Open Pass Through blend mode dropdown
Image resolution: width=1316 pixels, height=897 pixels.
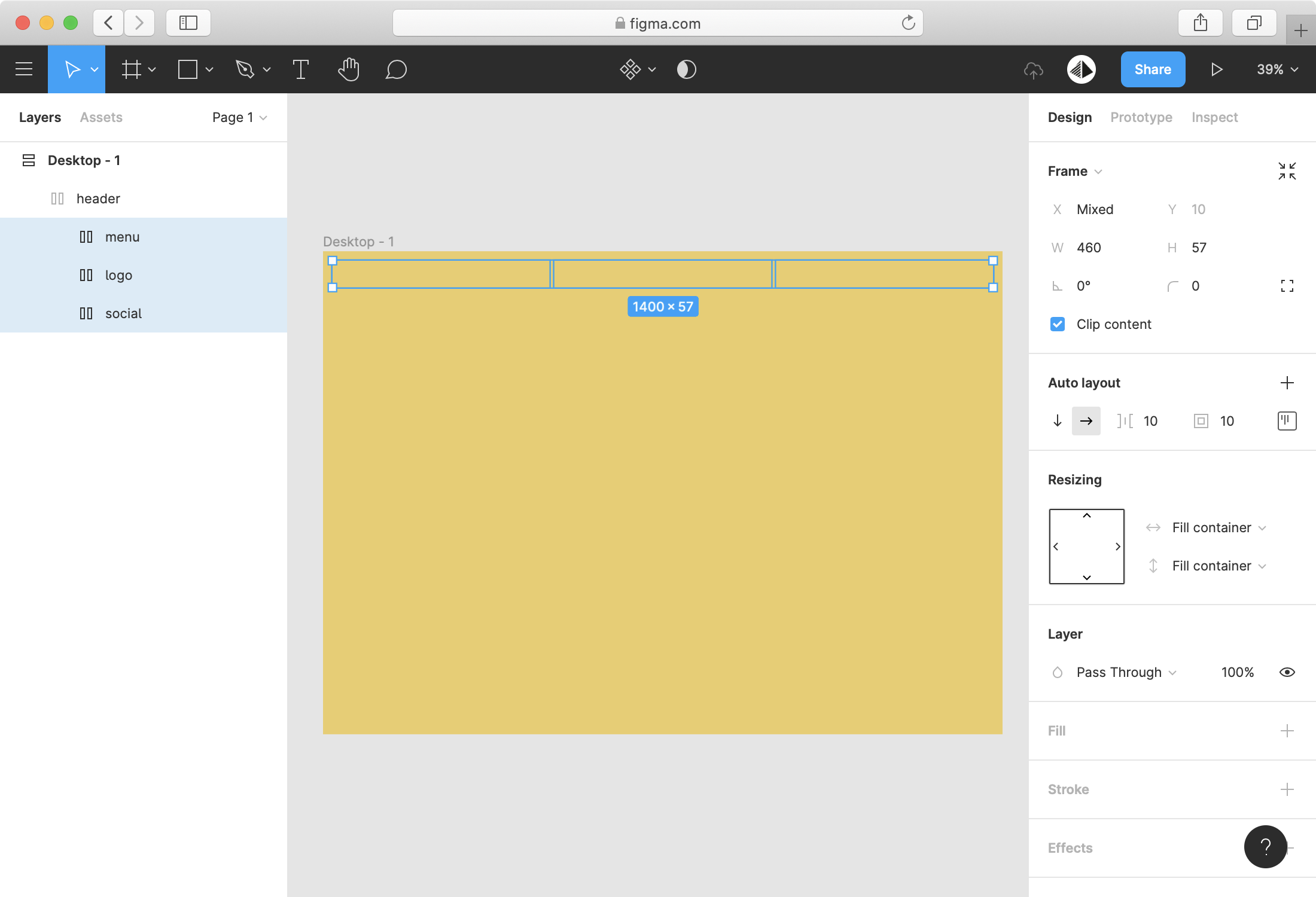[x=1126, y=672]
